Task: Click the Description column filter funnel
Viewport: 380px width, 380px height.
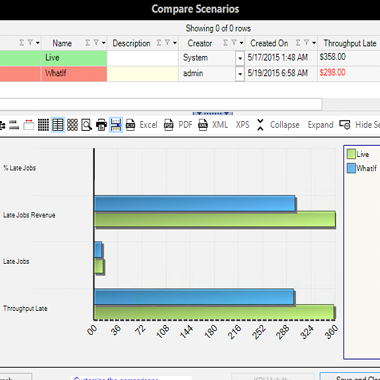Action: (167, 43)
